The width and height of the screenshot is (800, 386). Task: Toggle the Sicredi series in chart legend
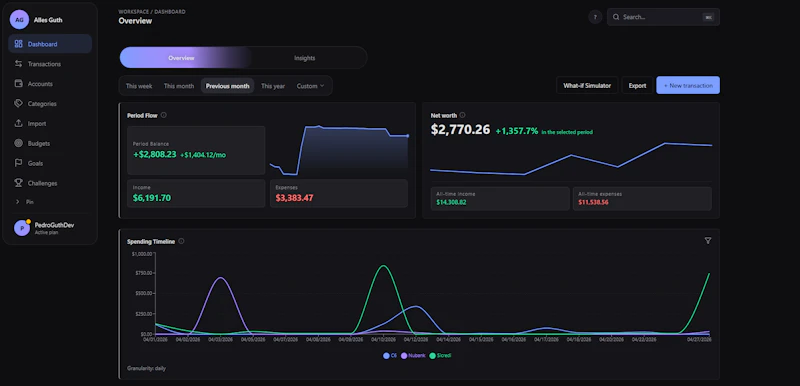click(441, 355)
